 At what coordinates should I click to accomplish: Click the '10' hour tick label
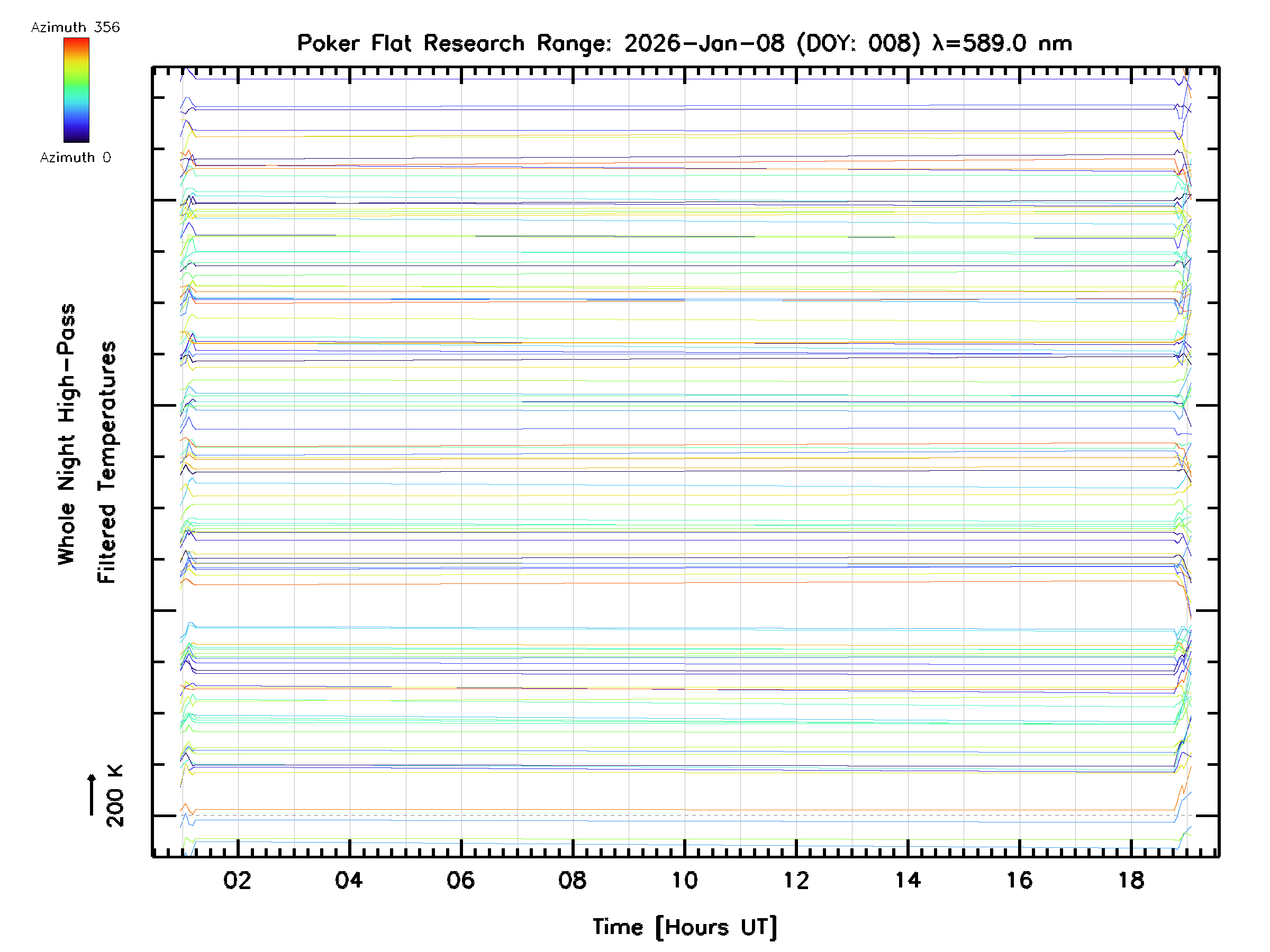pos(684,880)
